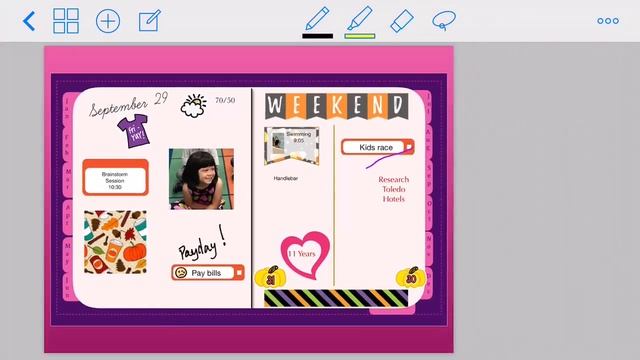640x360 pixels.
Task: Select the Eraser tool
Action: (402, 21)
